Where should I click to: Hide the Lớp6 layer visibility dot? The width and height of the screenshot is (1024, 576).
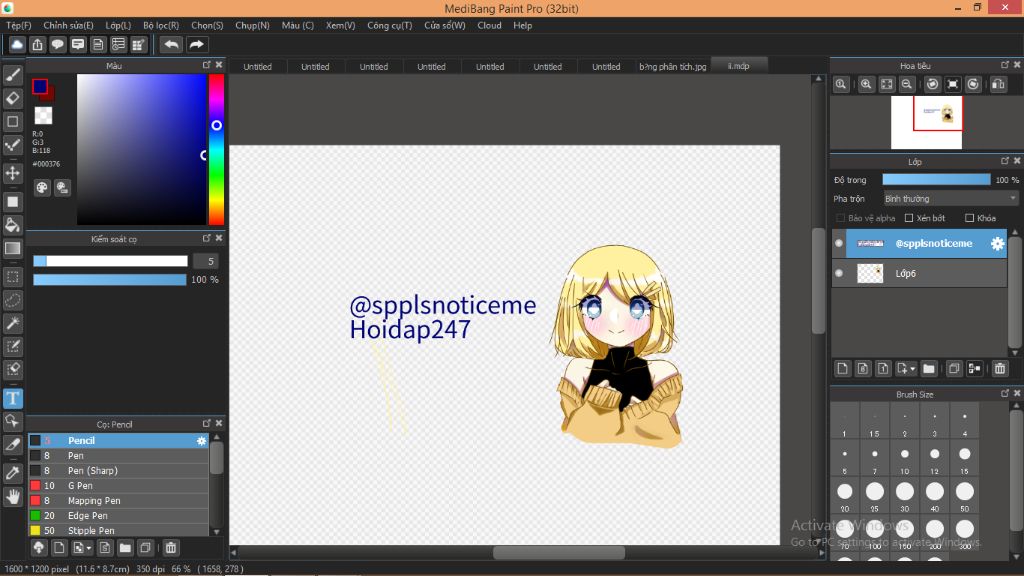point(839,274)
